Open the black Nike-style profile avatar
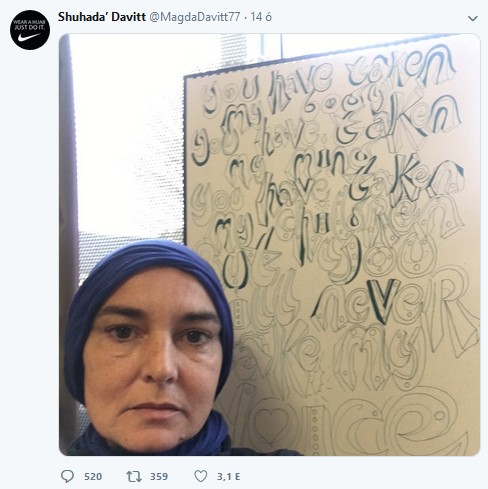488x489 pixels. pyautogui.click(x=30, y=30)
